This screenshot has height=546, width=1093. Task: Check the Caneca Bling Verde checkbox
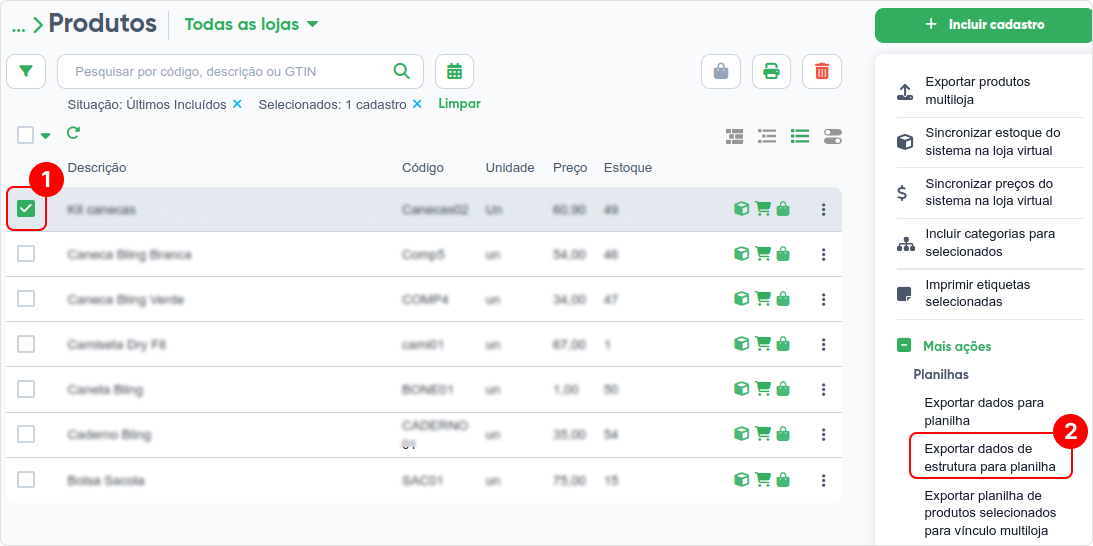(x=26, y=298)
